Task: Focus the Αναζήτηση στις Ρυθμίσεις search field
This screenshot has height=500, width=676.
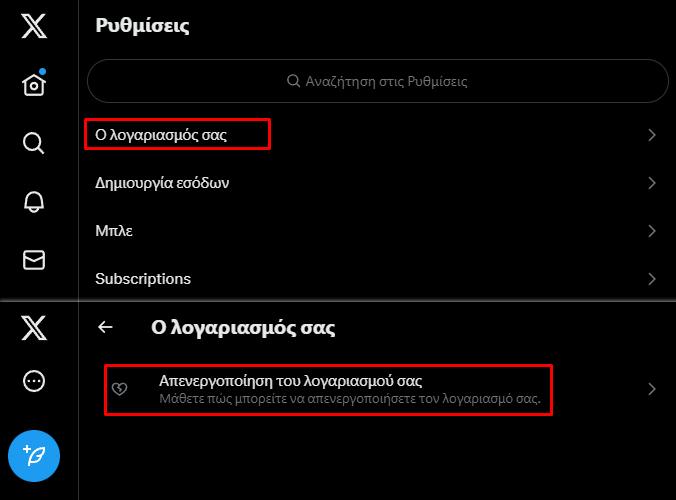Action: tap(378, 81)
